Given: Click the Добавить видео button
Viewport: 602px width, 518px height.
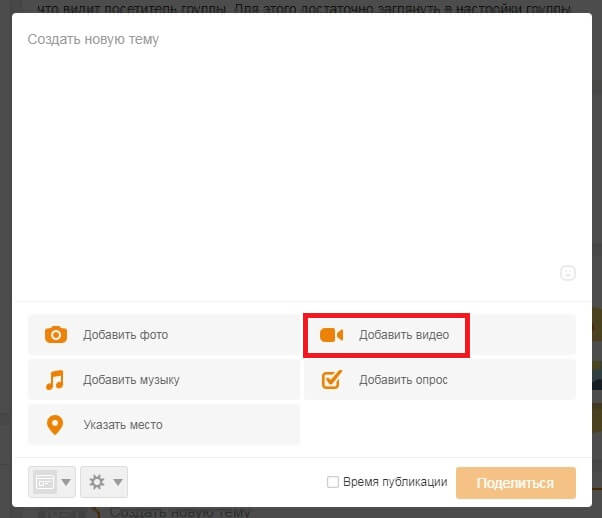Looking at the screenshot, I should [x=440, y=335].
